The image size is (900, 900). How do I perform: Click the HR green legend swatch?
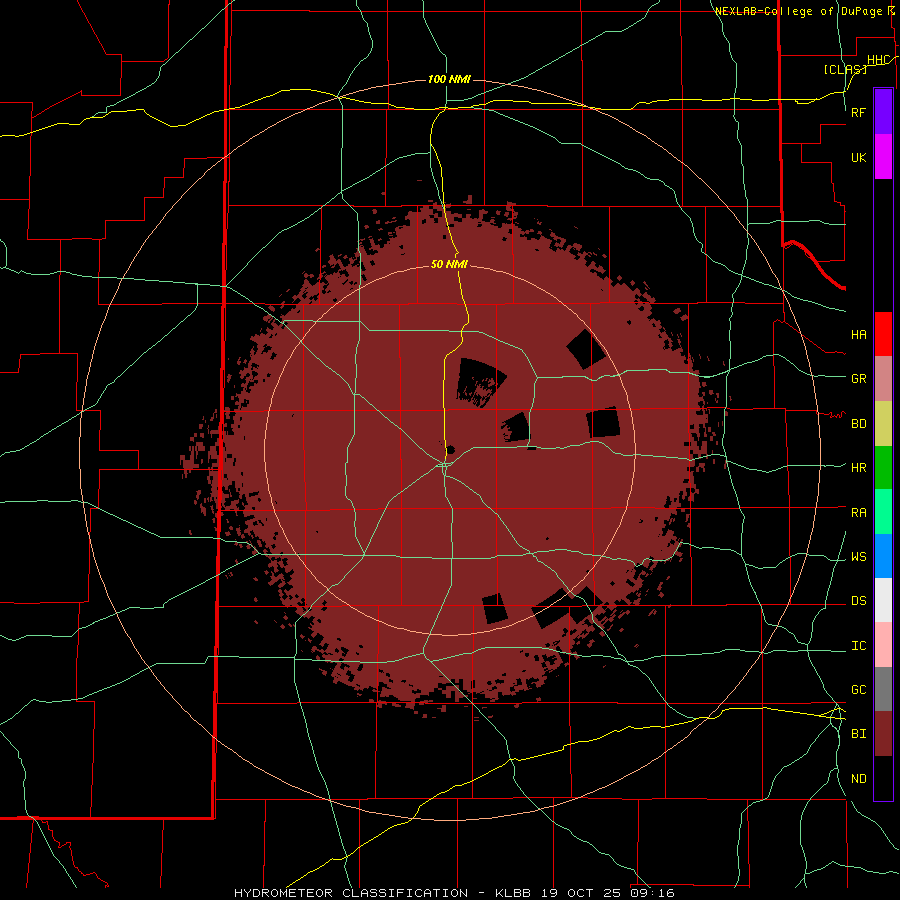pos(883,468)
